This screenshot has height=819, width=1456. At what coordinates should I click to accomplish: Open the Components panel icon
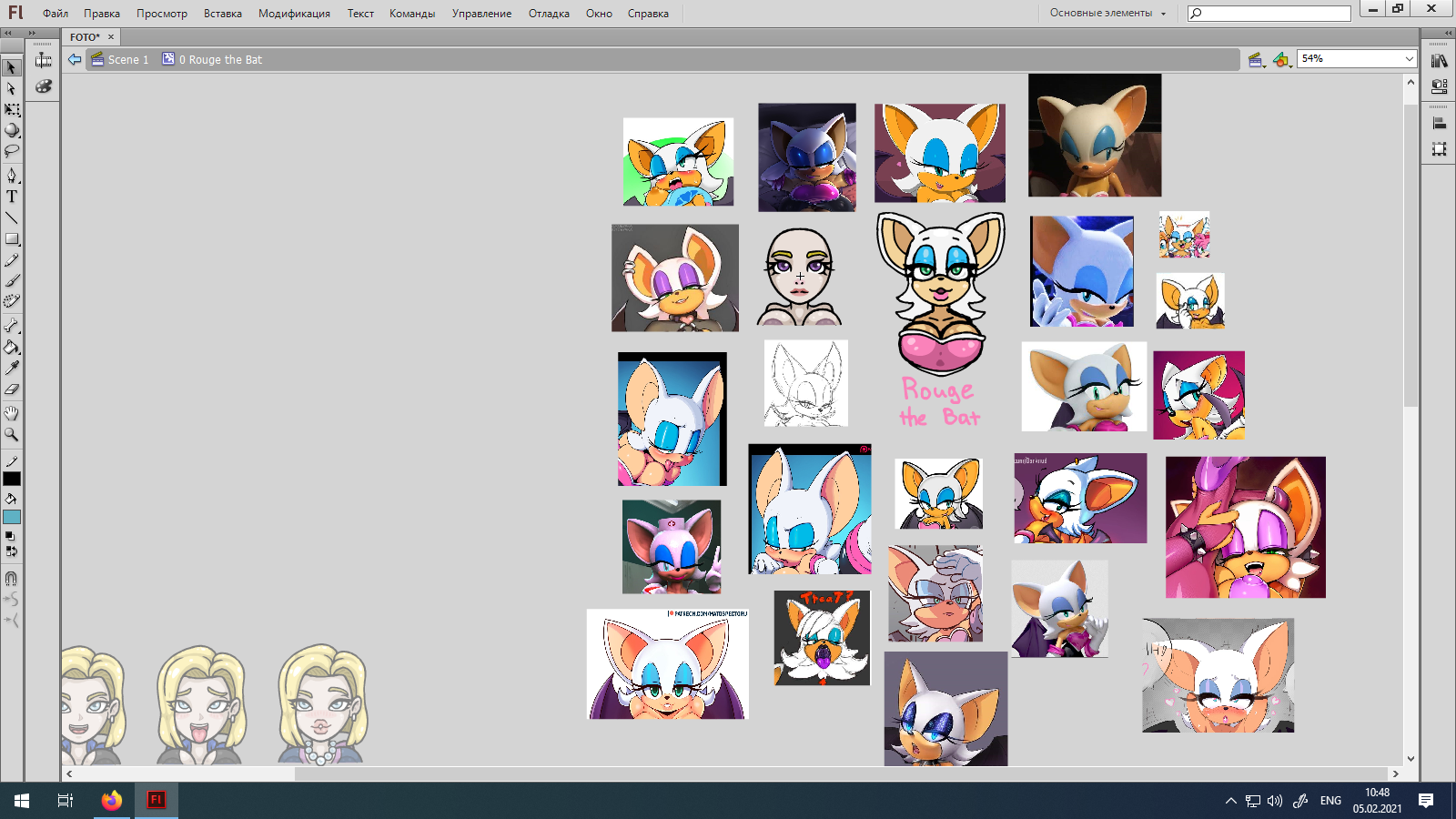point(1439,86)
